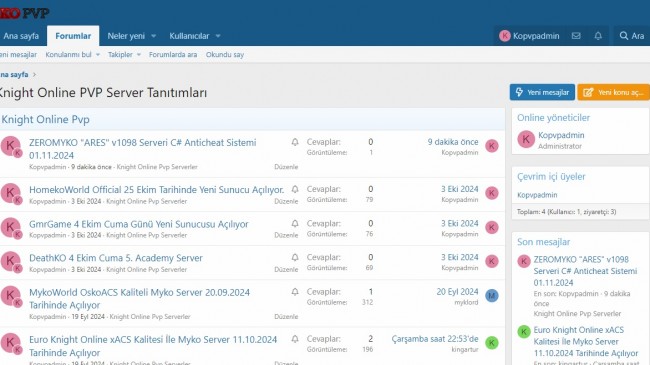Open Forumlarda ara submenu link
Screen dimensions: 650x365
pyautogui.click(x=173, y=55)
